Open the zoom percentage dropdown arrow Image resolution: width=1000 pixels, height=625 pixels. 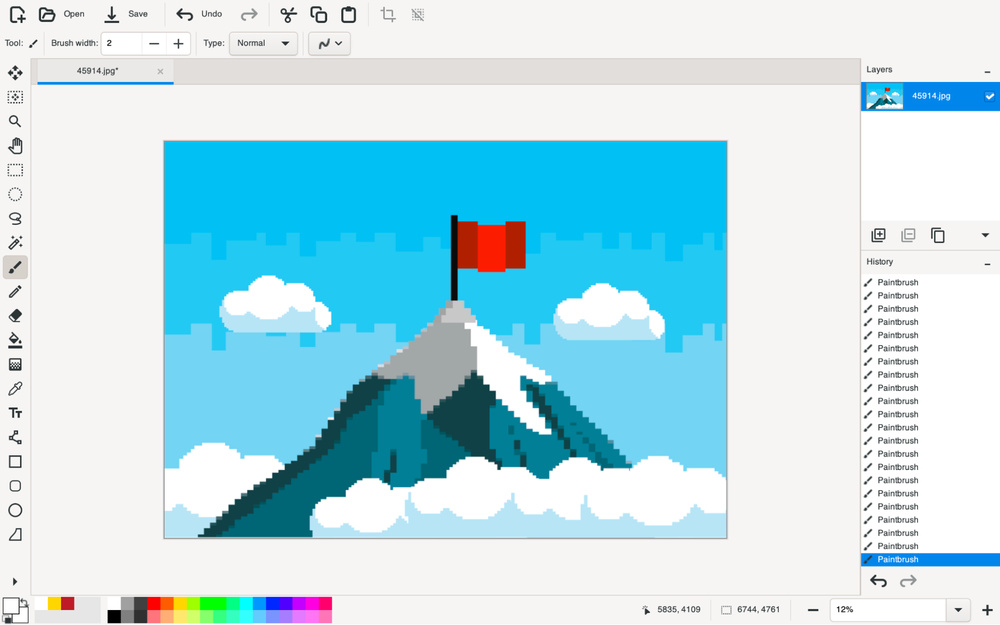coord(957,610)
